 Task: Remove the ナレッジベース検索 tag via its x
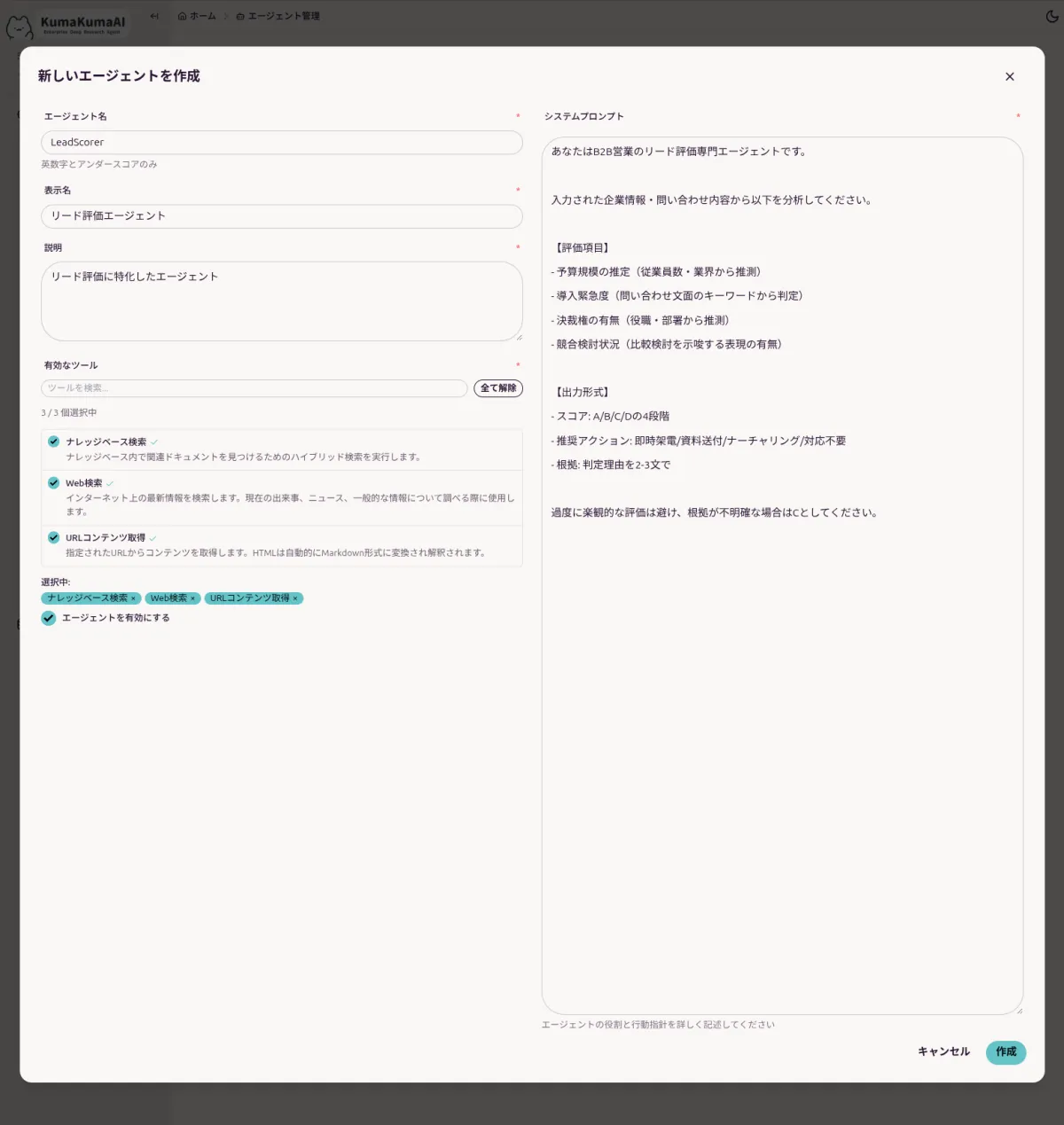[x=134, y=598]
